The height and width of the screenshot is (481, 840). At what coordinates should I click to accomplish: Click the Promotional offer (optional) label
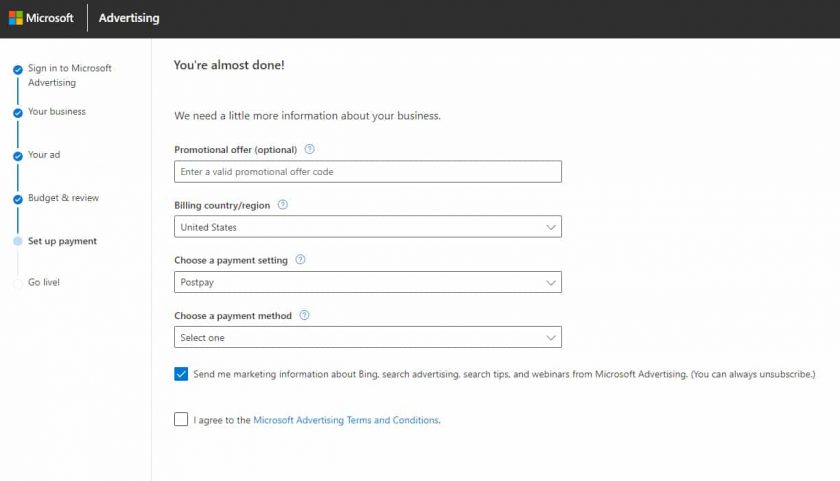pyautogui.click(x=235, y=150)
